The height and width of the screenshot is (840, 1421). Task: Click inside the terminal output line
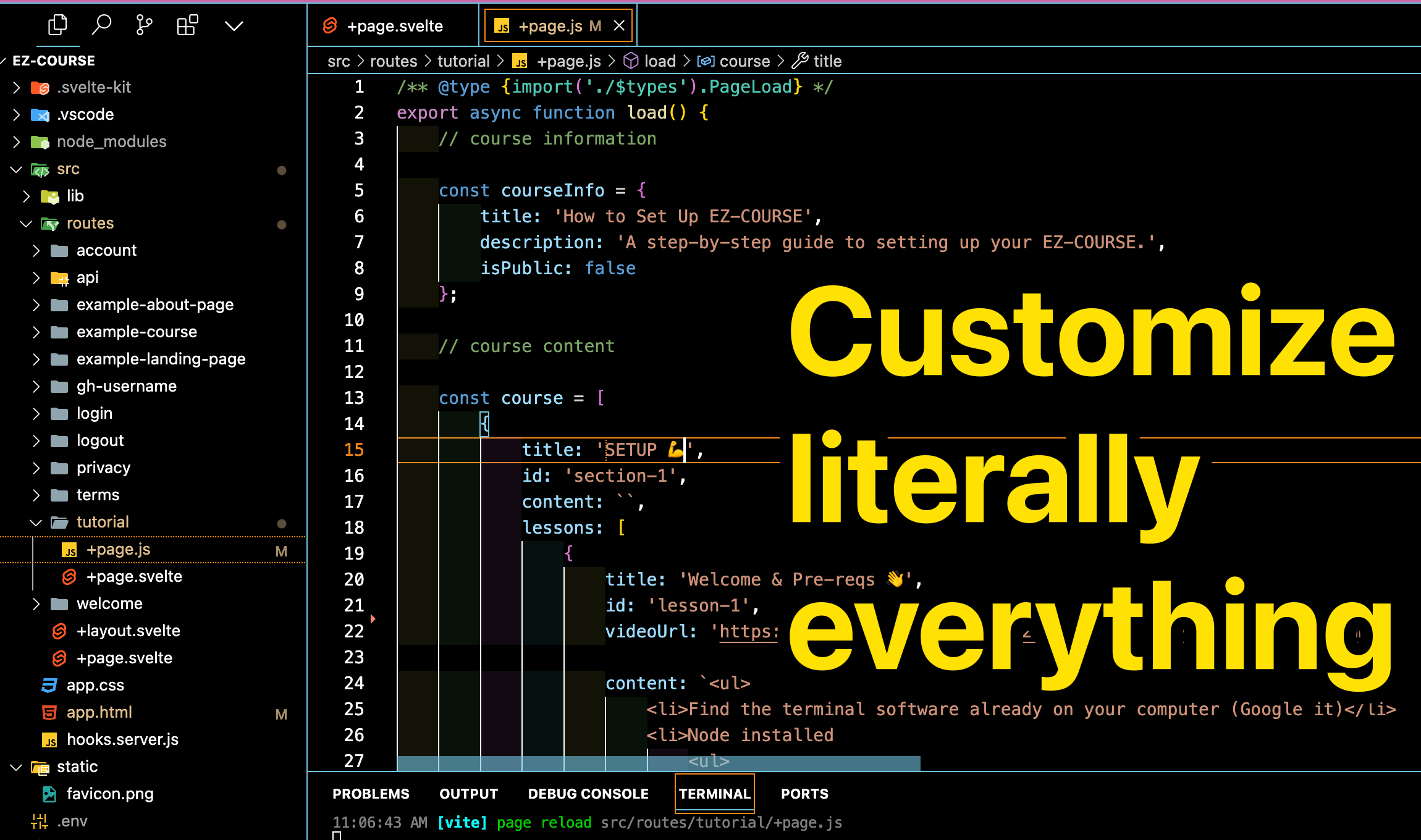click(x=587, y=823)
